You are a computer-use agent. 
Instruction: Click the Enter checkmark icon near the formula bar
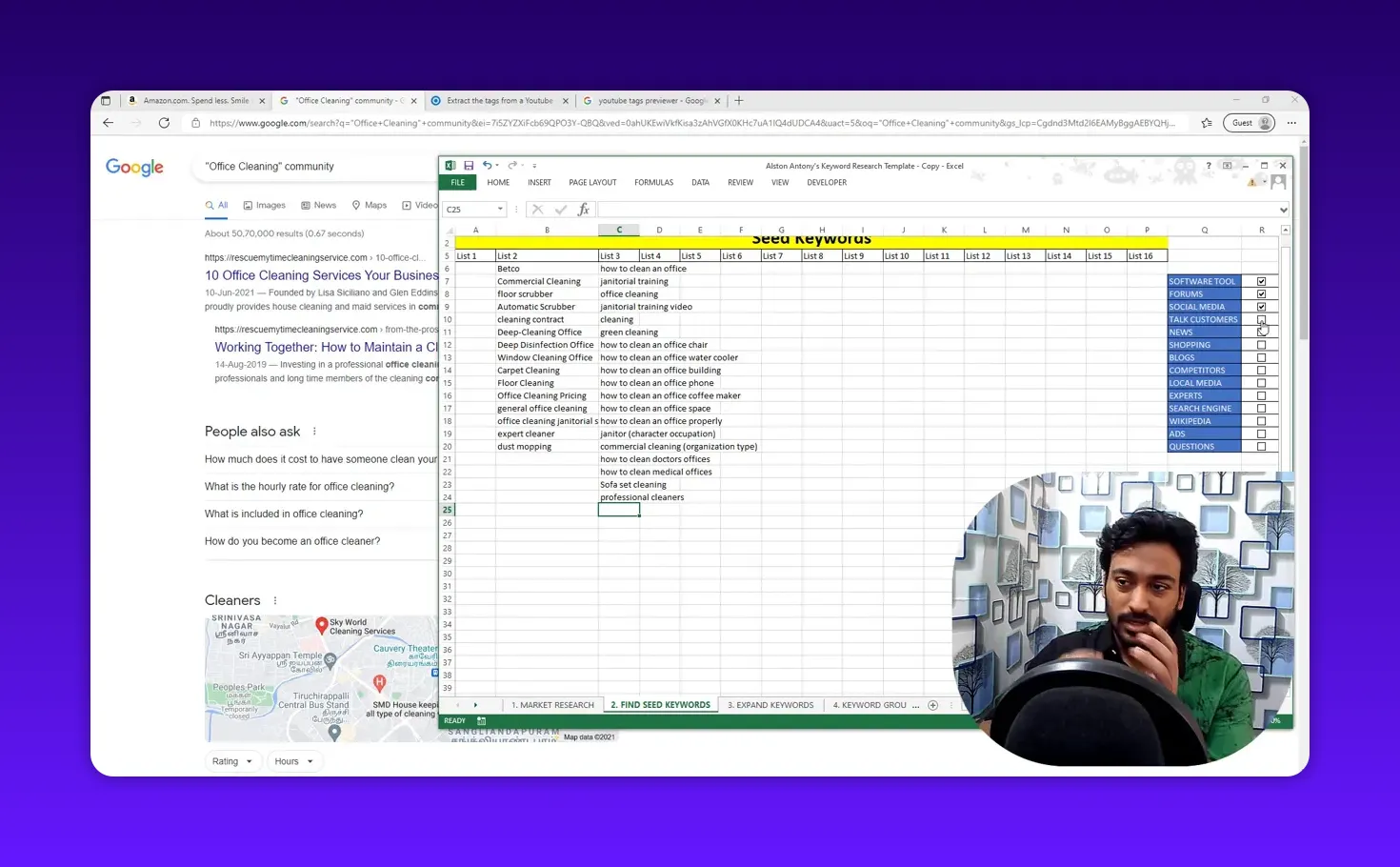pos(560,209)
